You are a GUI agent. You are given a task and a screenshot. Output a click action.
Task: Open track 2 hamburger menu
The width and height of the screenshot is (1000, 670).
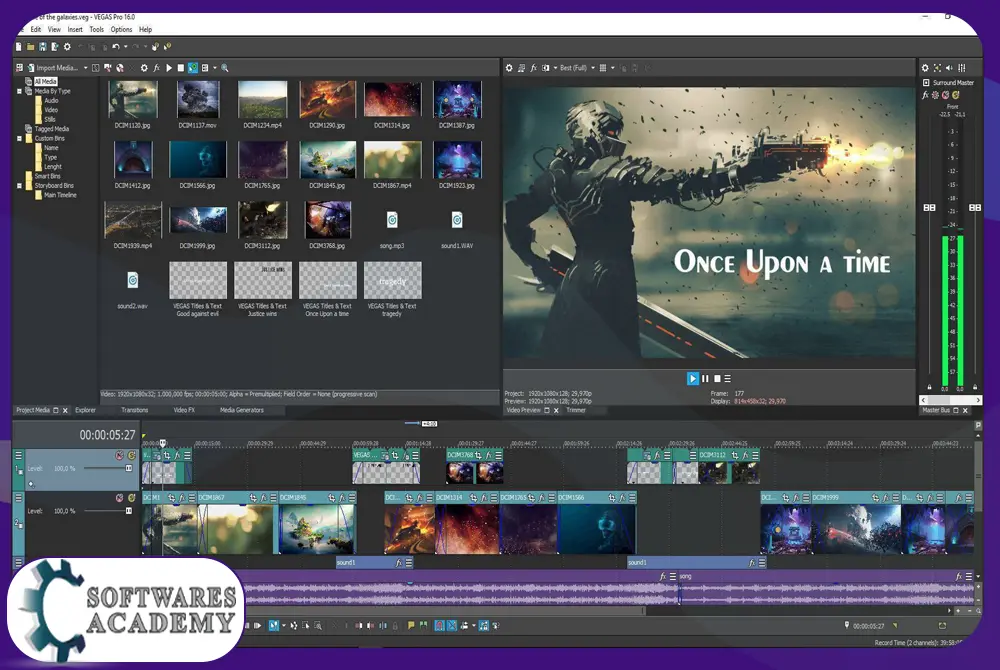[x=18, y=498]
